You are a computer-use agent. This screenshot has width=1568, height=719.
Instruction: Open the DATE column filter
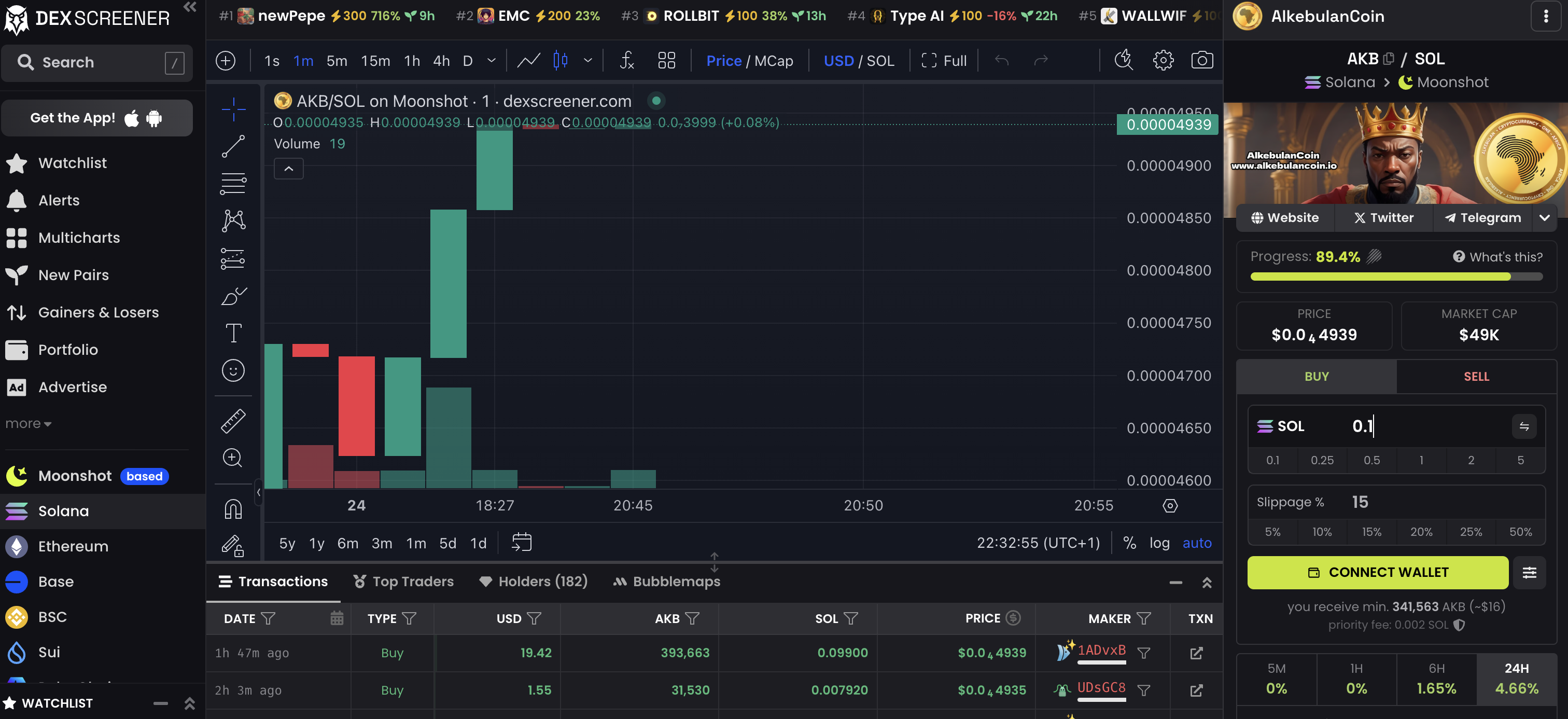click(x=268, y=618)
